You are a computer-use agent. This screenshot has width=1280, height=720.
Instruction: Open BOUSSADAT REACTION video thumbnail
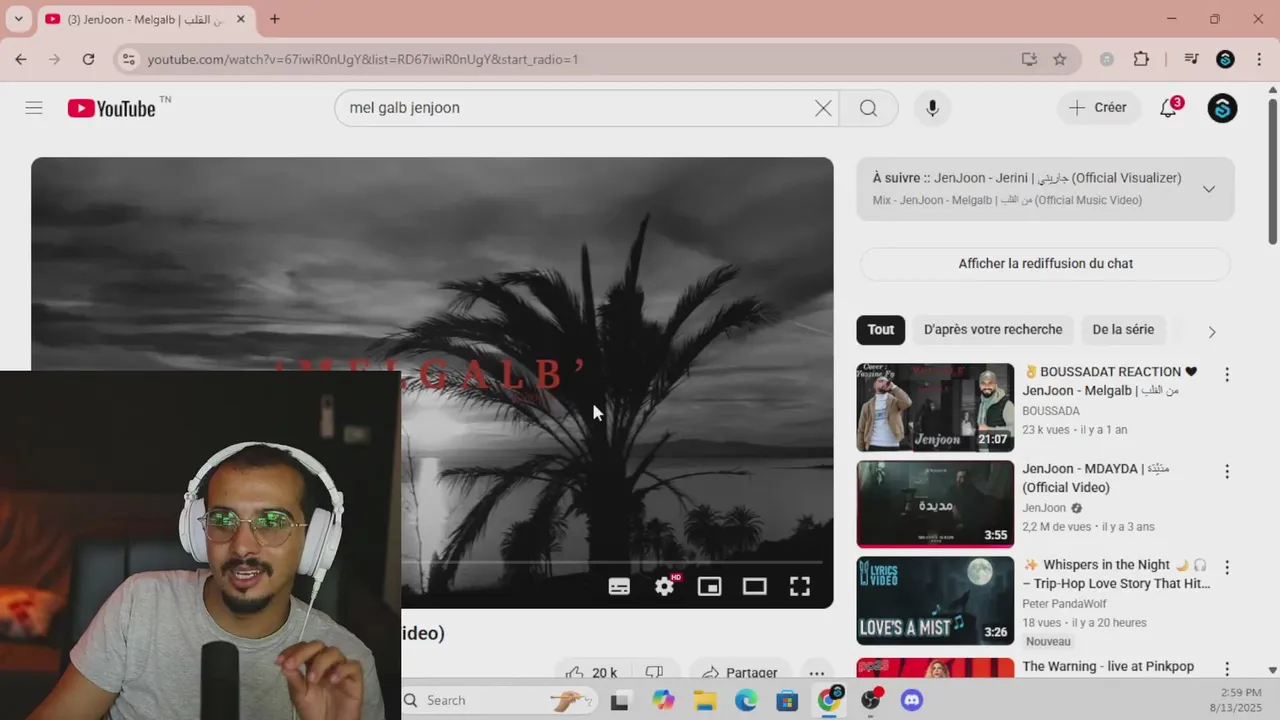click(935, 407)
